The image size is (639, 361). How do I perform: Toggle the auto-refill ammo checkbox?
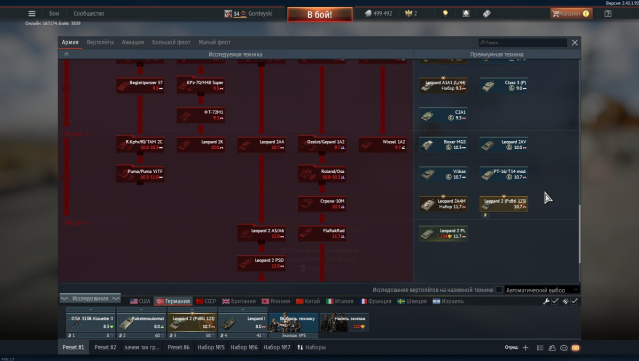click(x=574, y=301)
